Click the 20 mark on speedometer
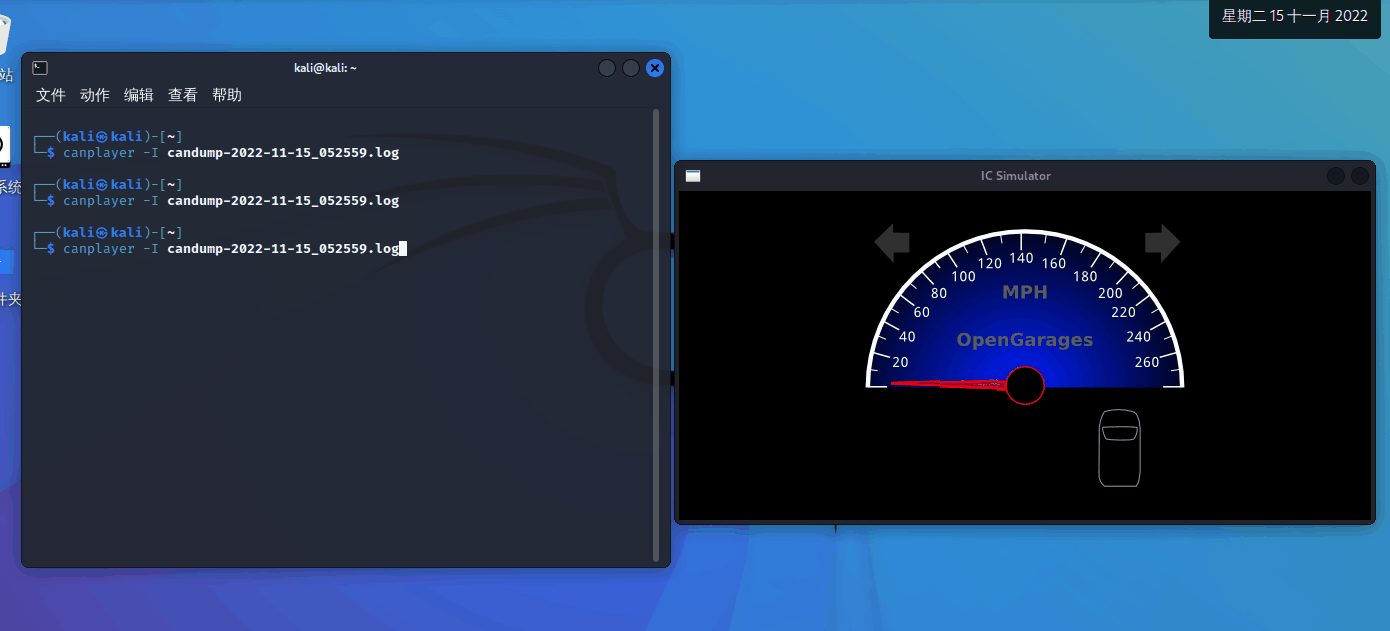The height and width of the screenshot is (631, 1390). [900, 362]
